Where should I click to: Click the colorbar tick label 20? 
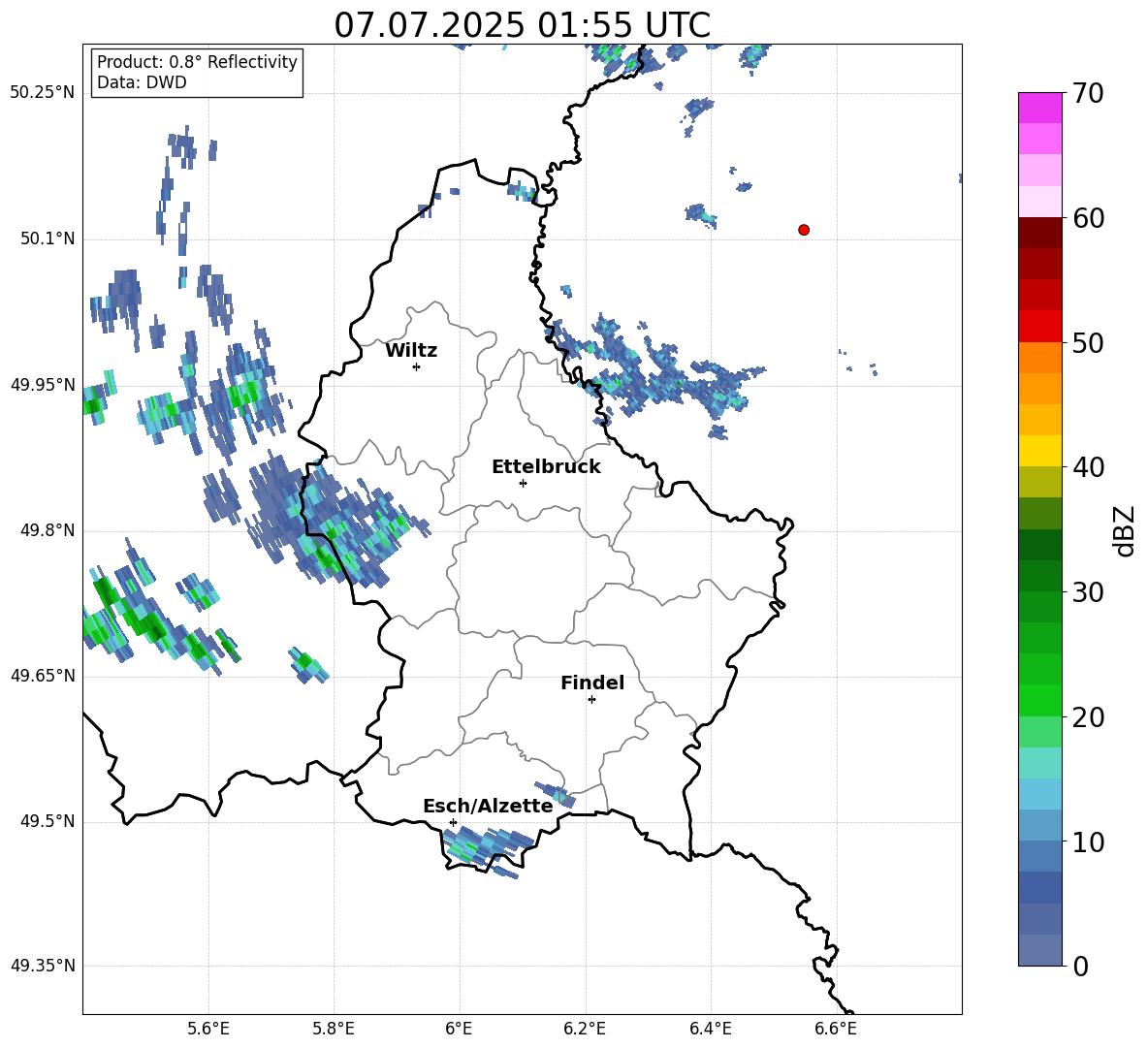pos(1088,717)
